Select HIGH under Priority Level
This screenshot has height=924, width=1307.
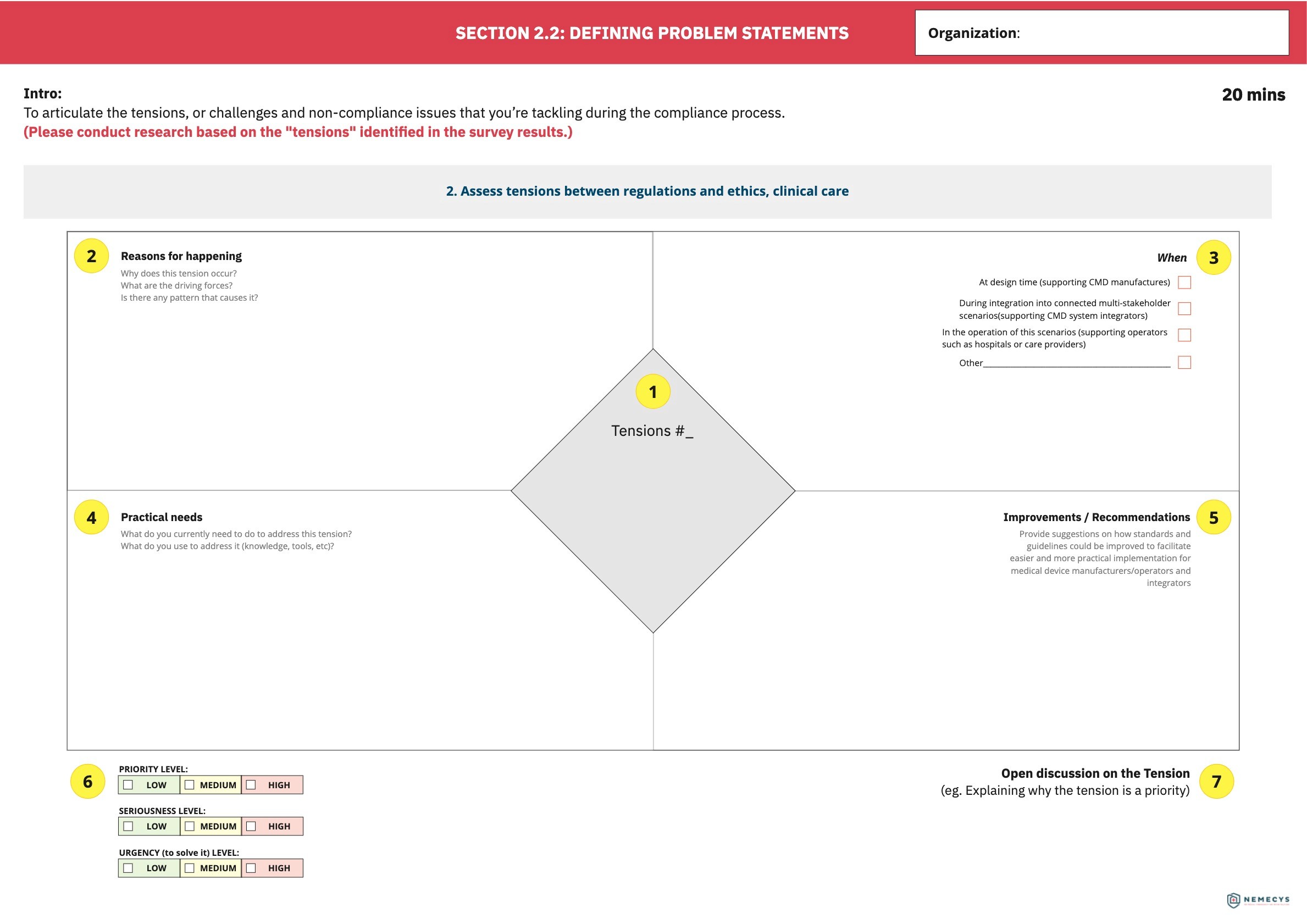pyautogui.click(x=251, y=784)
